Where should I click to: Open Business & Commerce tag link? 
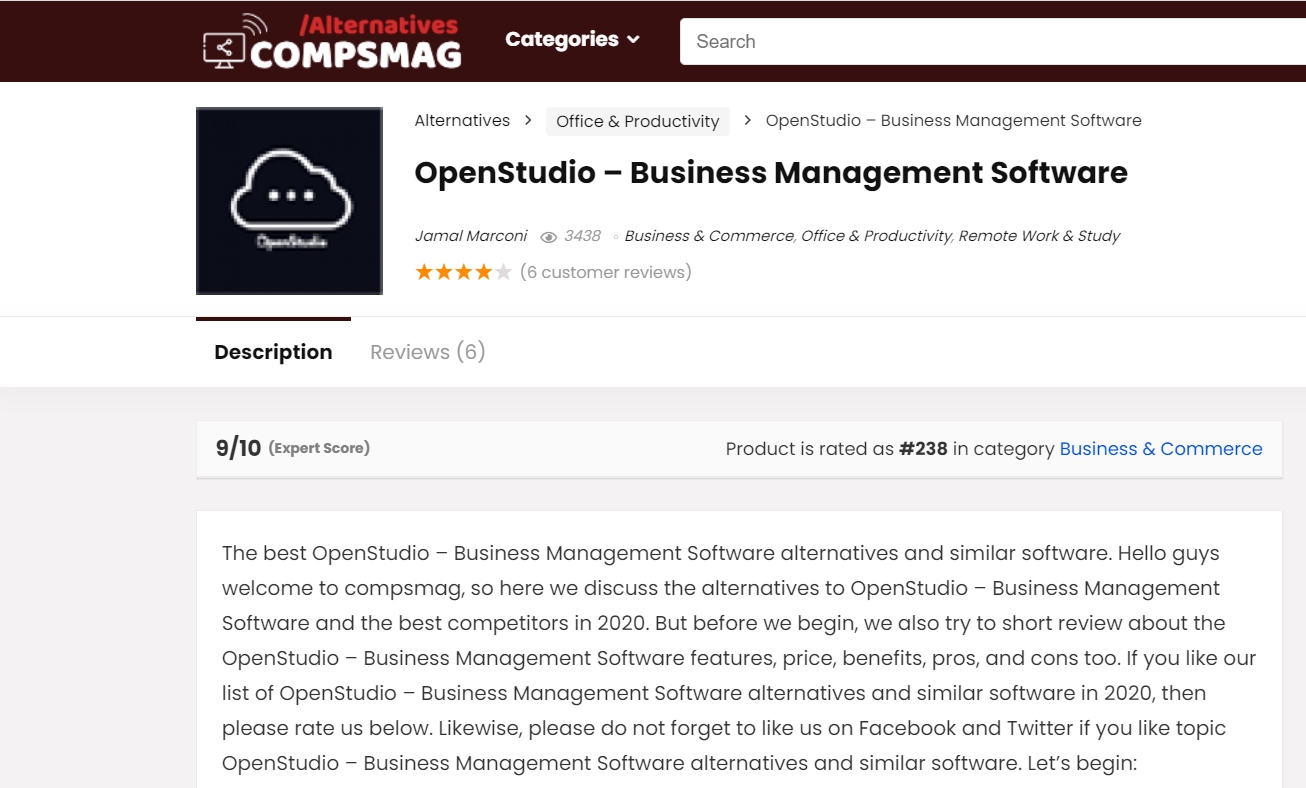[709, 236]
